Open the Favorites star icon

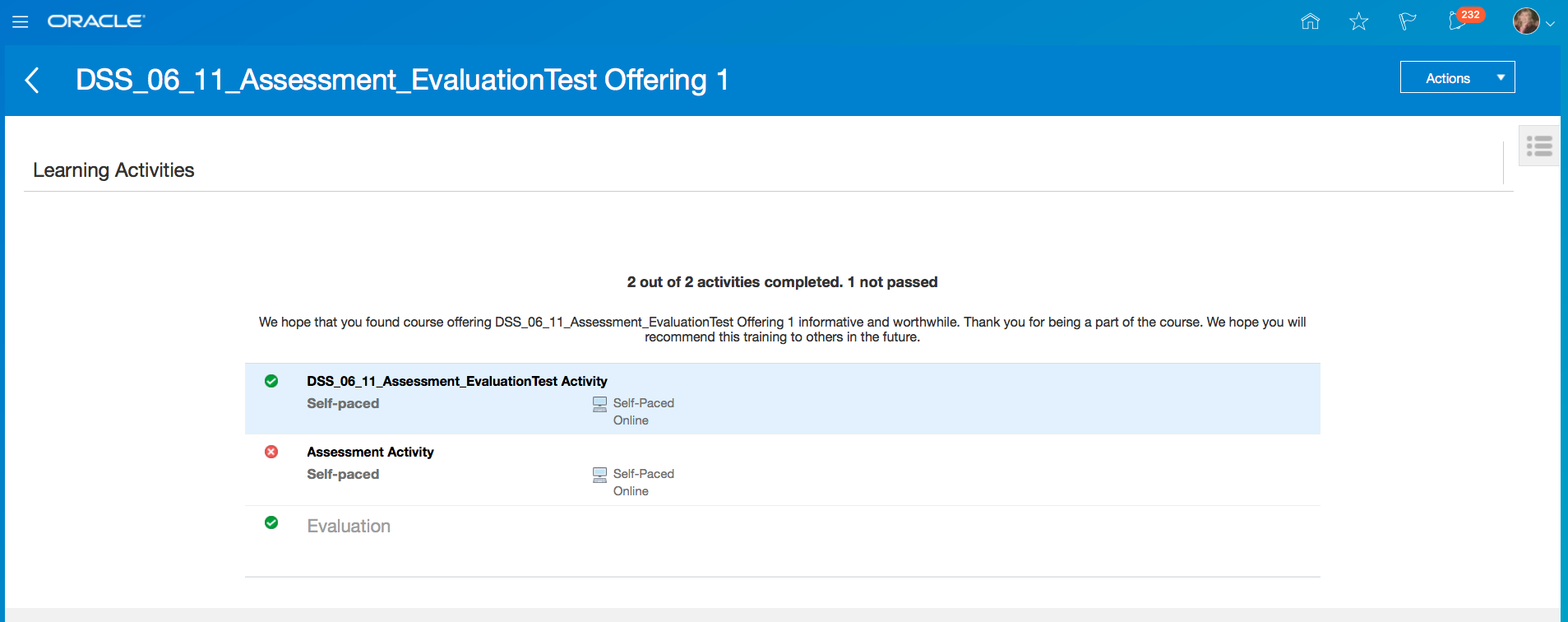1358,21
